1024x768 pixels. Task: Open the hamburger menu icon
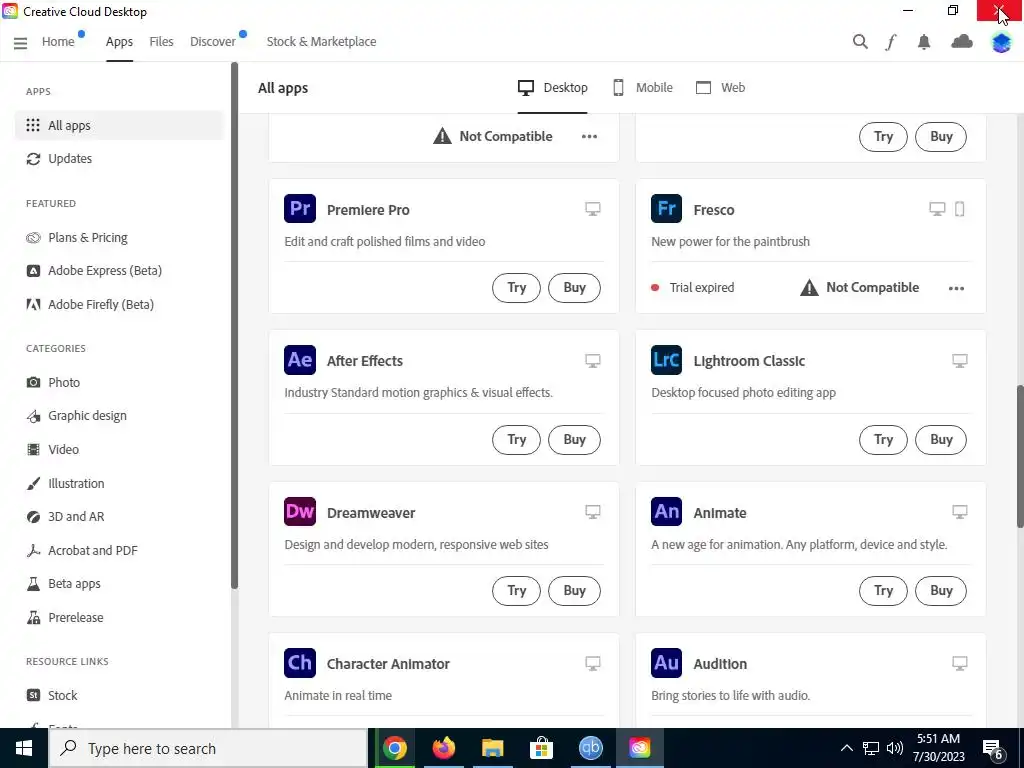(x=20, y=42)
